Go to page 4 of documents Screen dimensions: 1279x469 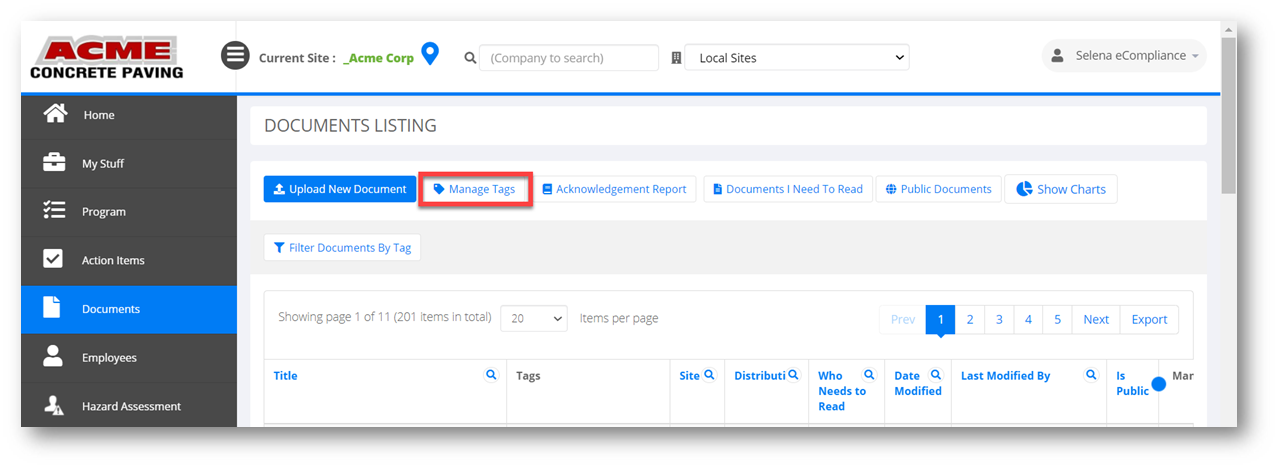1028,319
